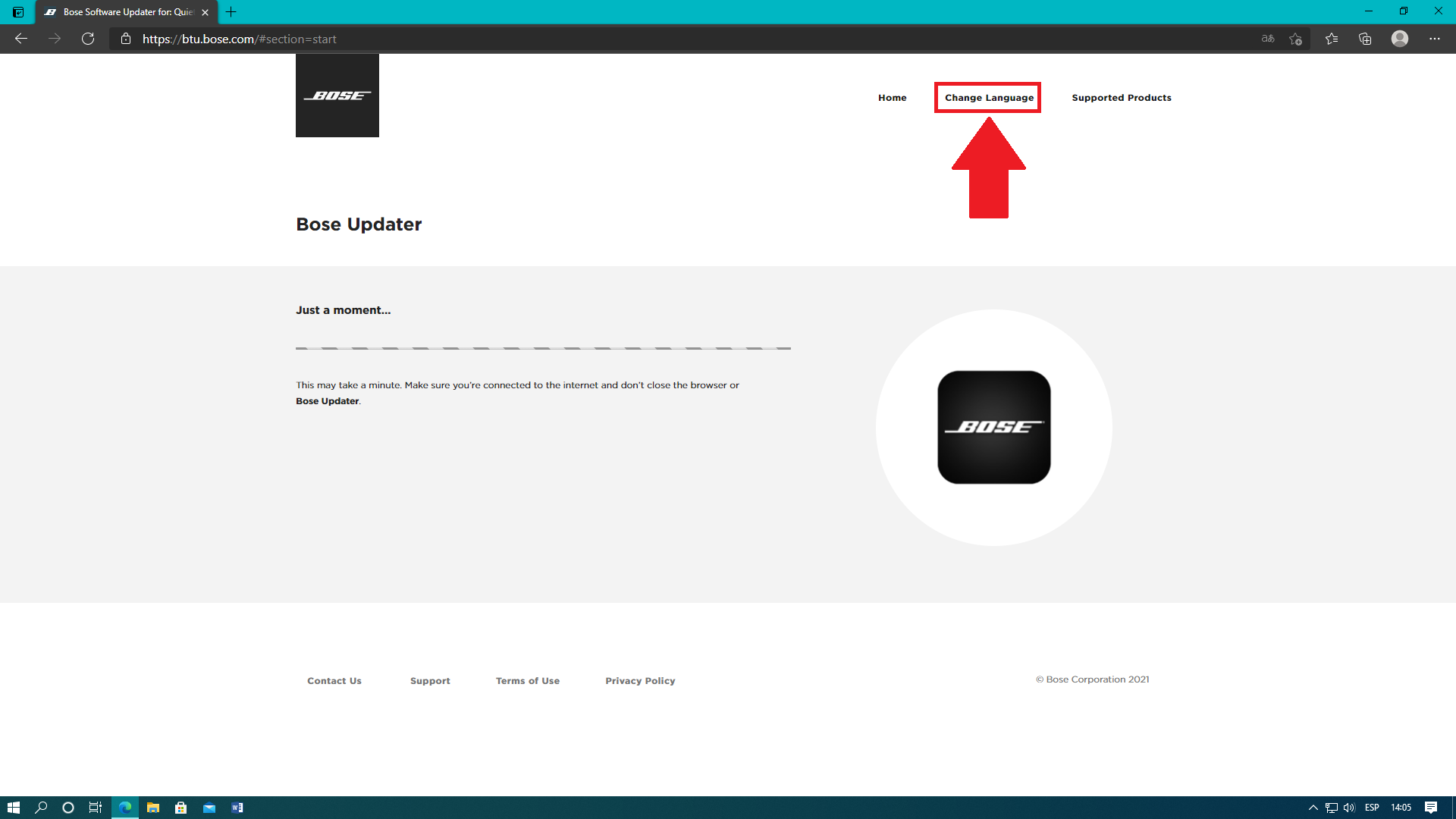Open tab actions menu icon
The height and width of the screenshot is (819, 1456).
(x=18, y=12)
